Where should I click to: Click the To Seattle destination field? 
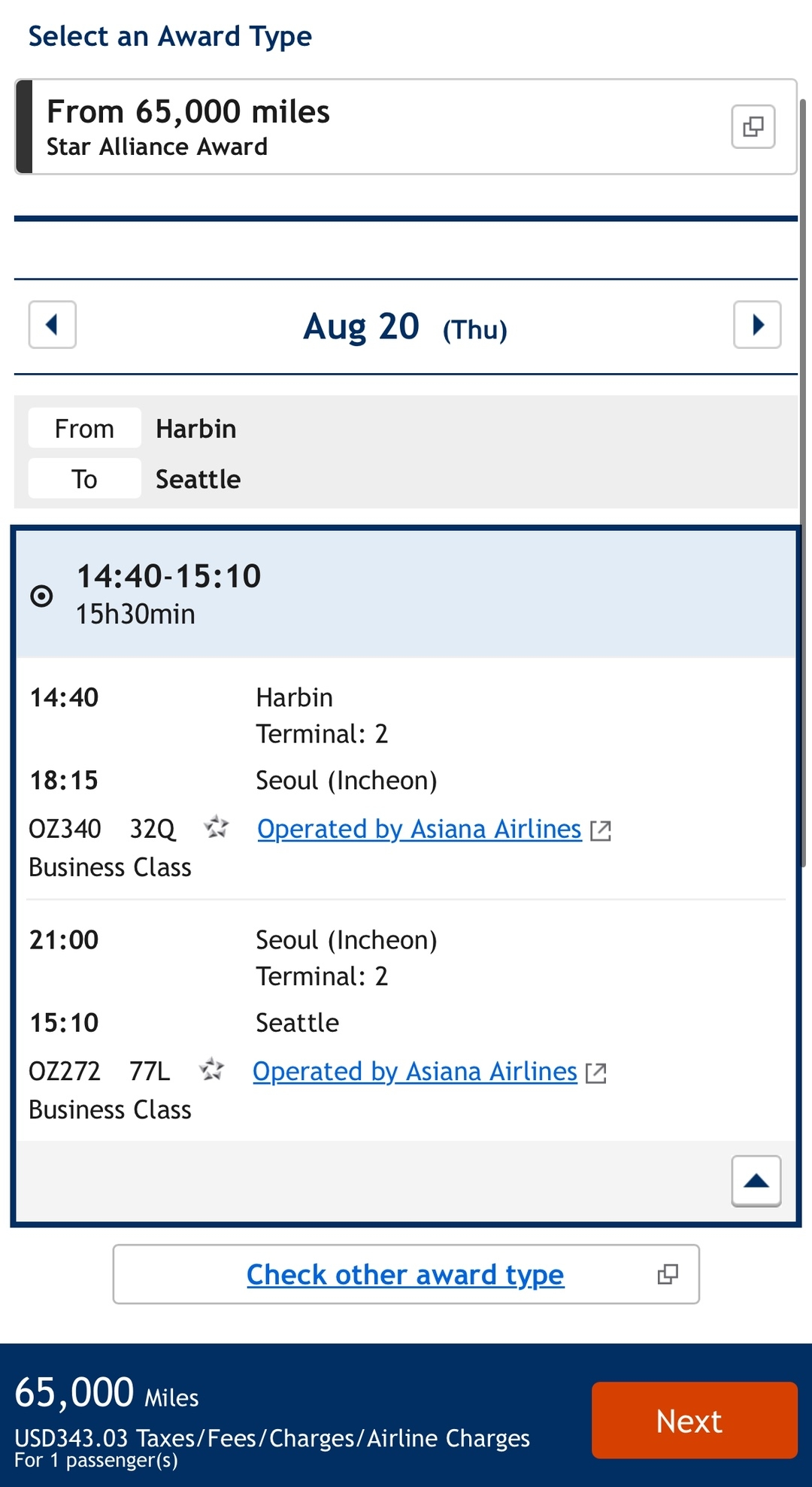tap(198, 479)
